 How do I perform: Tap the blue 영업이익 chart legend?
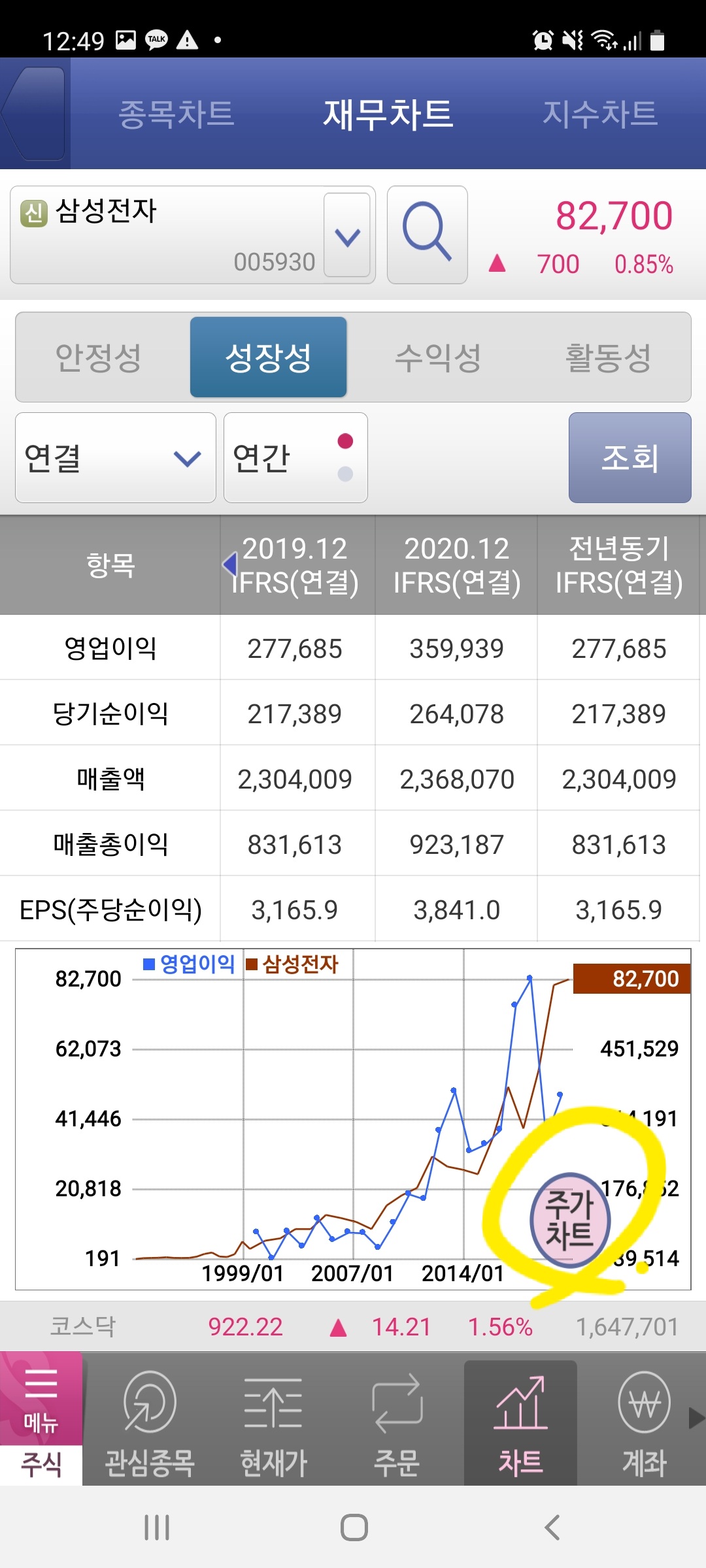tap(189, 964)
